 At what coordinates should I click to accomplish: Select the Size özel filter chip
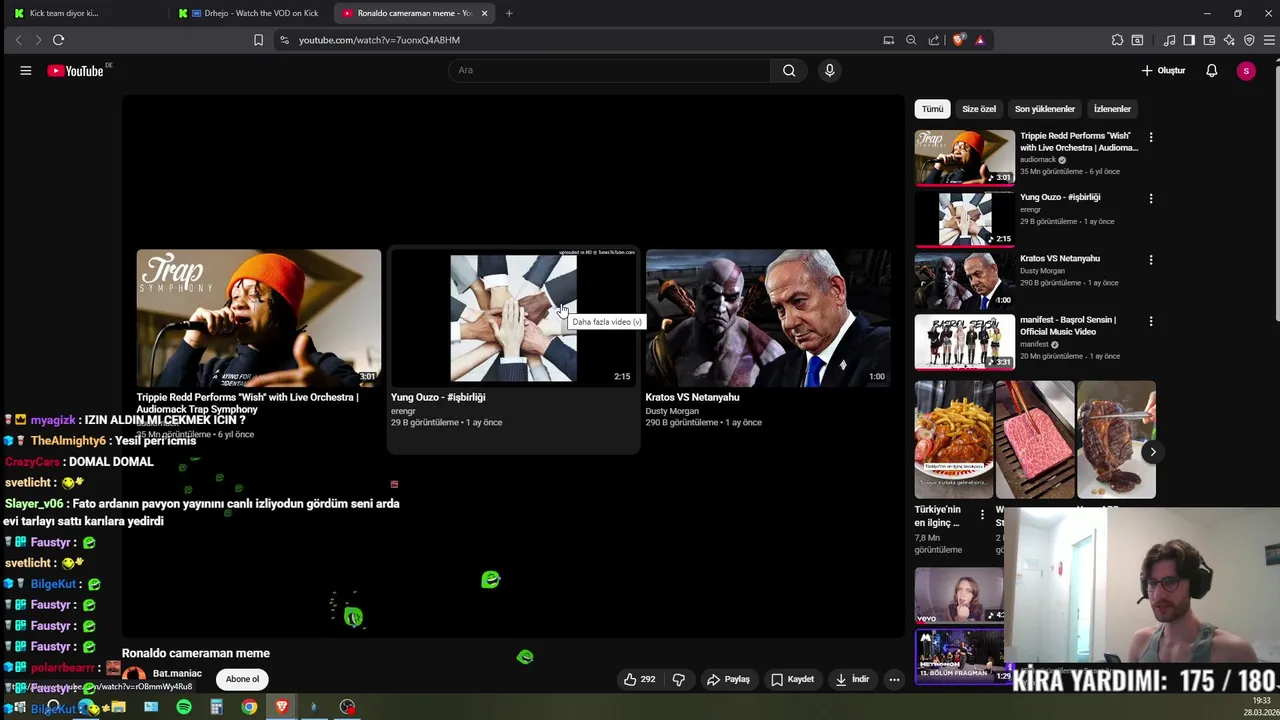click(979, 109)
